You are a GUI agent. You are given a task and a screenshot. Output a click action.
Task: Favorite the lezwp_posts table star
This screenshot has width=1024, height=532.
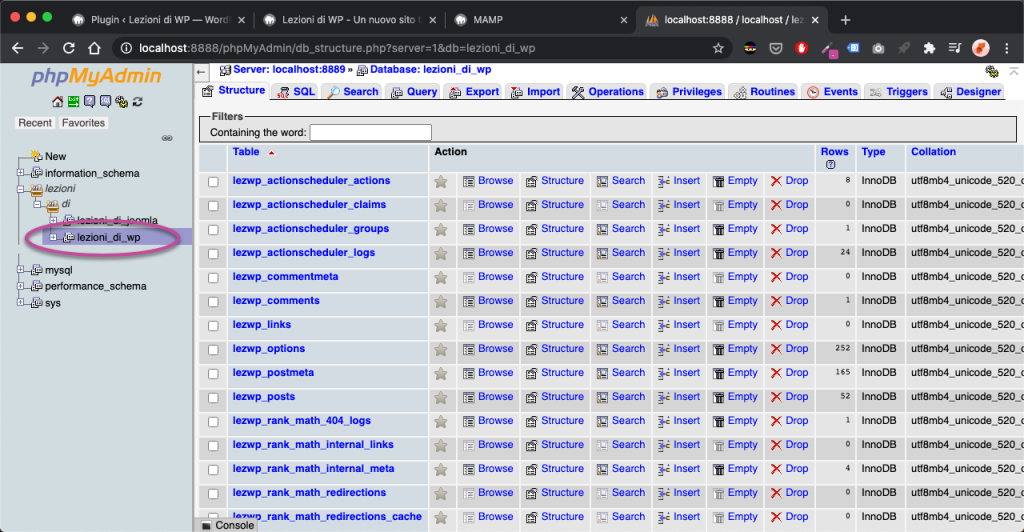(441, 398)
